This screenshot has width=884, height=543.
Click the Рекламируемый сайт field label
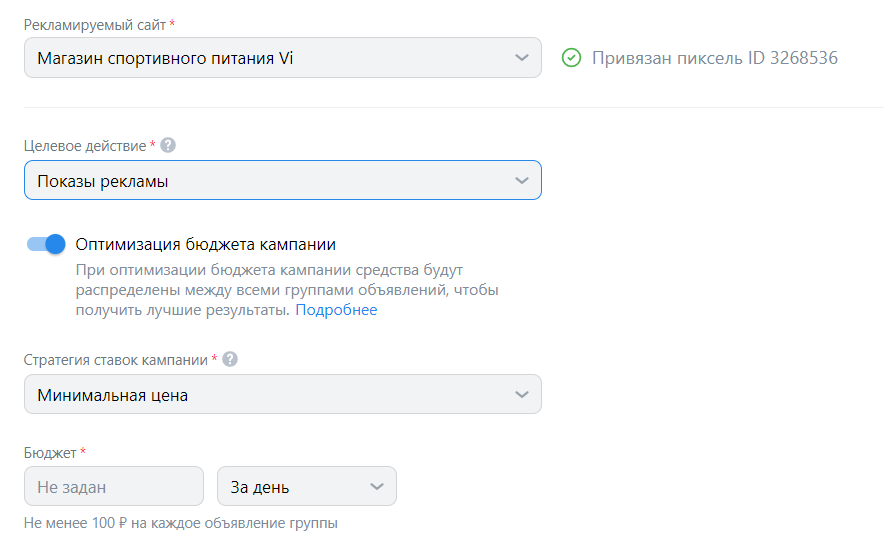(94, 22)
